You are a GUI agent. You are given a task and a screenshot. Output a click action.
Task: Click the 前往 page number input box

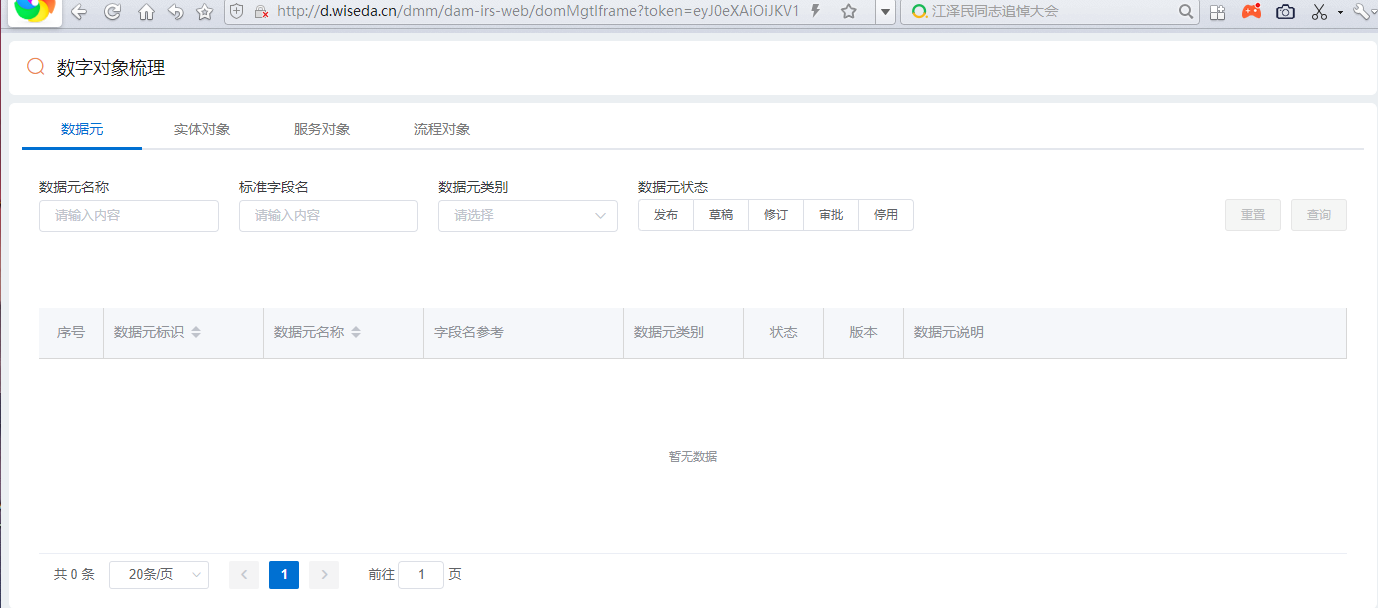tap(421, 574)
